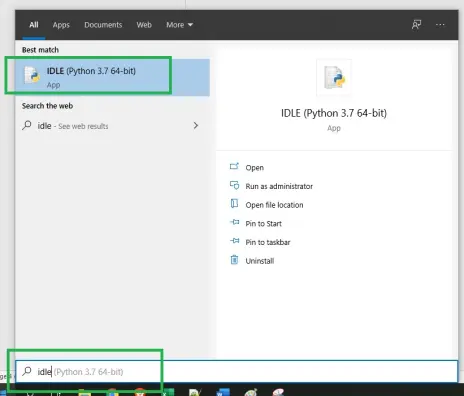Open Word from the taskbar
The width and height of the screenshot is (464, 396).
click(223, 392)
